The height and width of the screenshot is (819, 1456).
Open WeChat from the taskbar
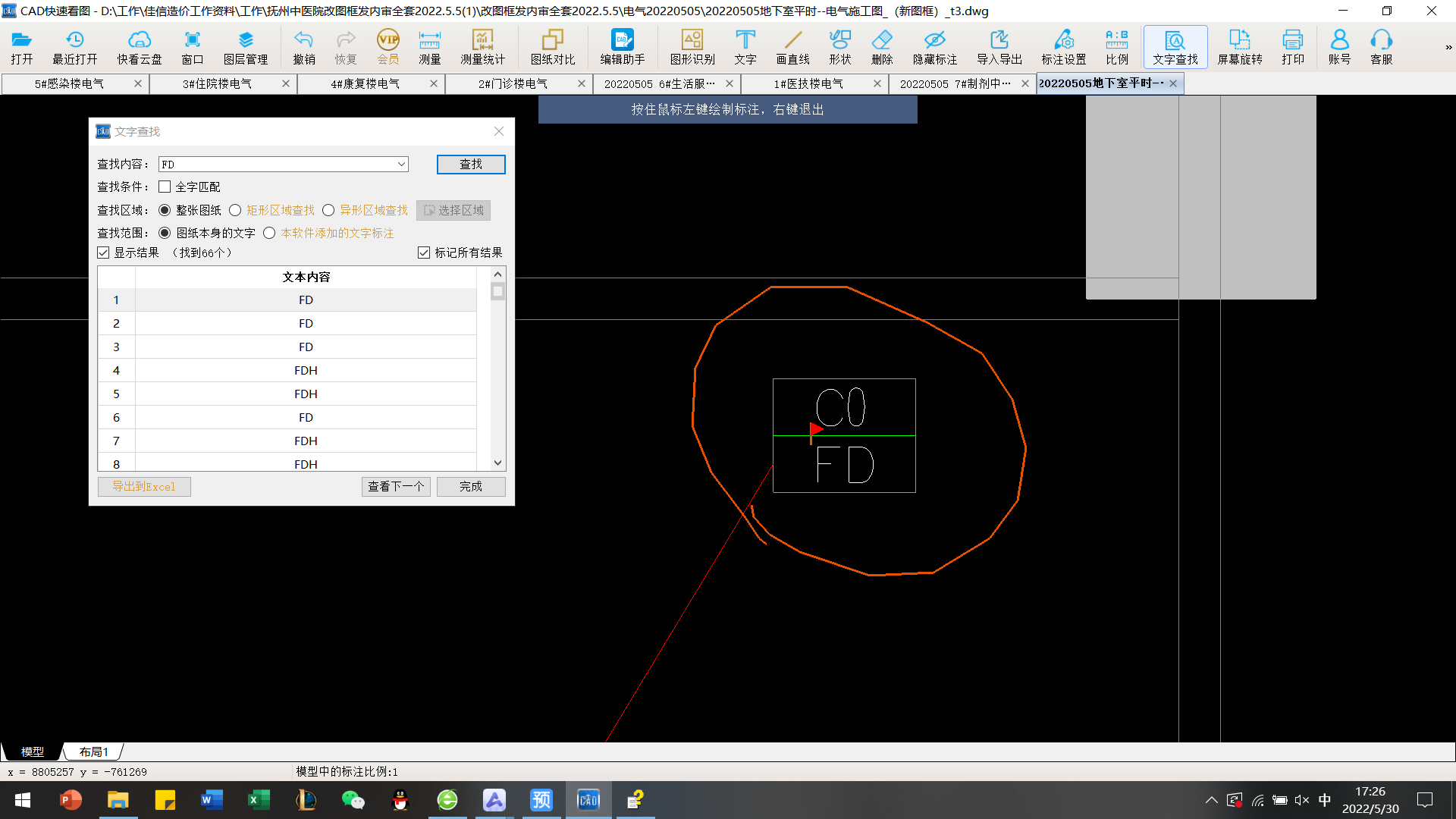pyautogui.click(x=353, y=800)
